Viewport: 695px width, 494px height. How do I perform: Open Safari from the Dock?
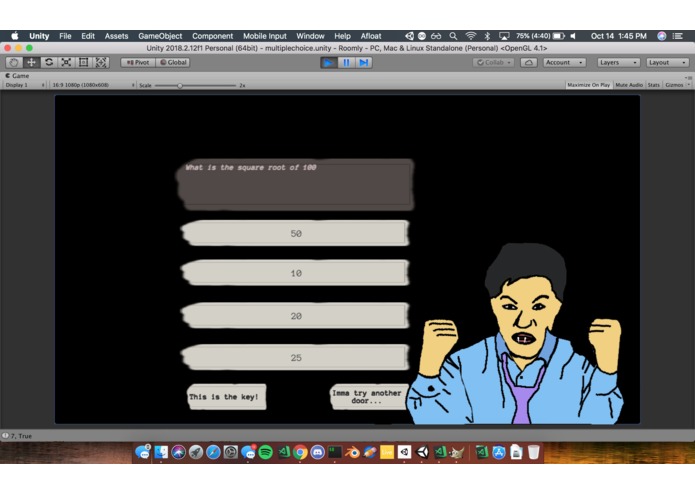point(213,452)
